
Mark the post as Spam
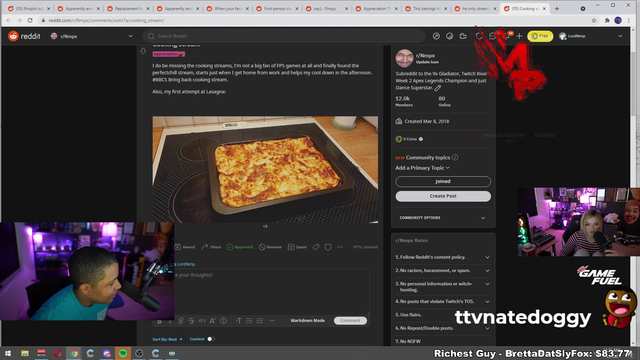coord(297,247)
